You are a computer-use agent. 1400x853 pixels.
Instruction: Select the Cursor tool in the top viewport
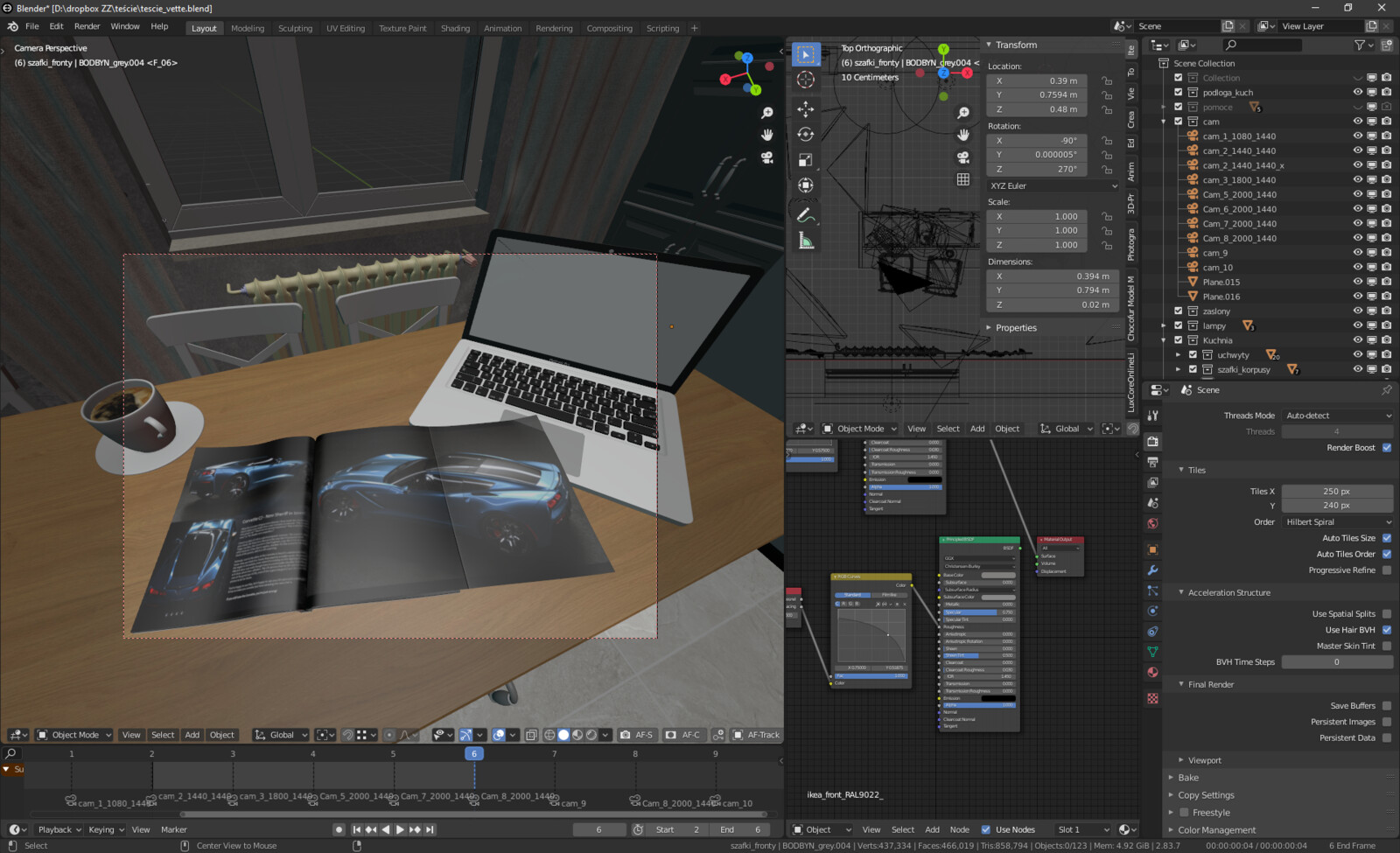point(806,80)
